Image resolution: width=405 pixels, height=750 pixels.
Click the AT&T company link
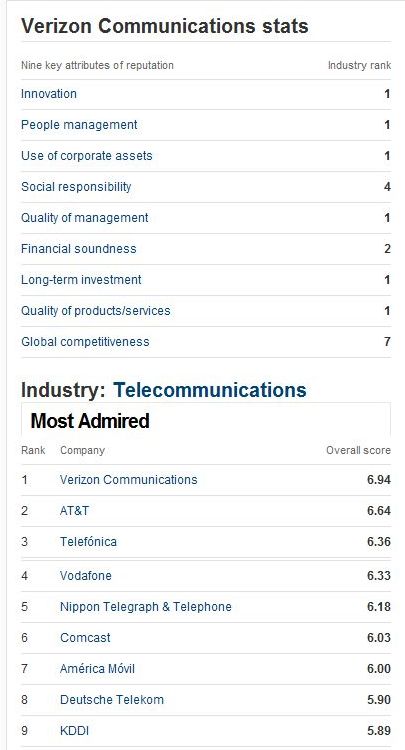75,511
